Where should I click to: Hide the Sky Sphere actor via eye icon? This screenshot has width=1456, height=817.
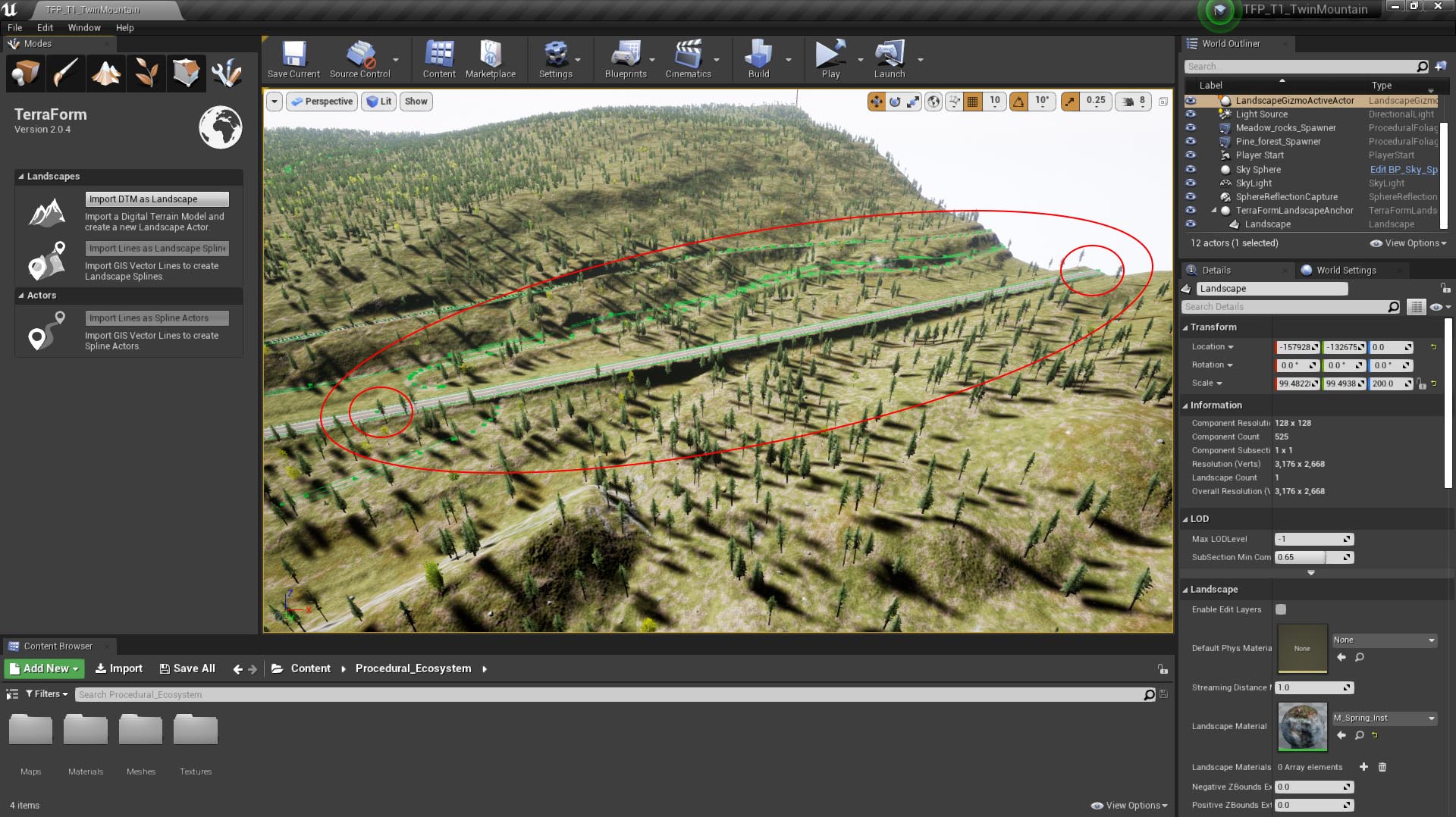click(1191, 169)
